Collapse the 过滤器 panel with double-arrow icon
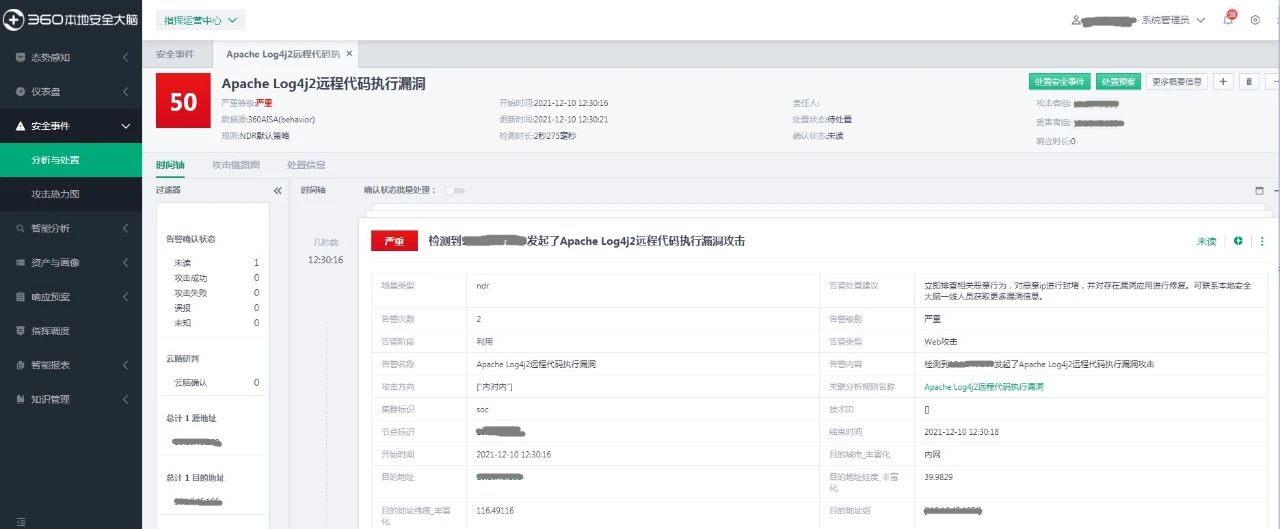The height and width of the screenshot is (529, 1280). [278, 190]
